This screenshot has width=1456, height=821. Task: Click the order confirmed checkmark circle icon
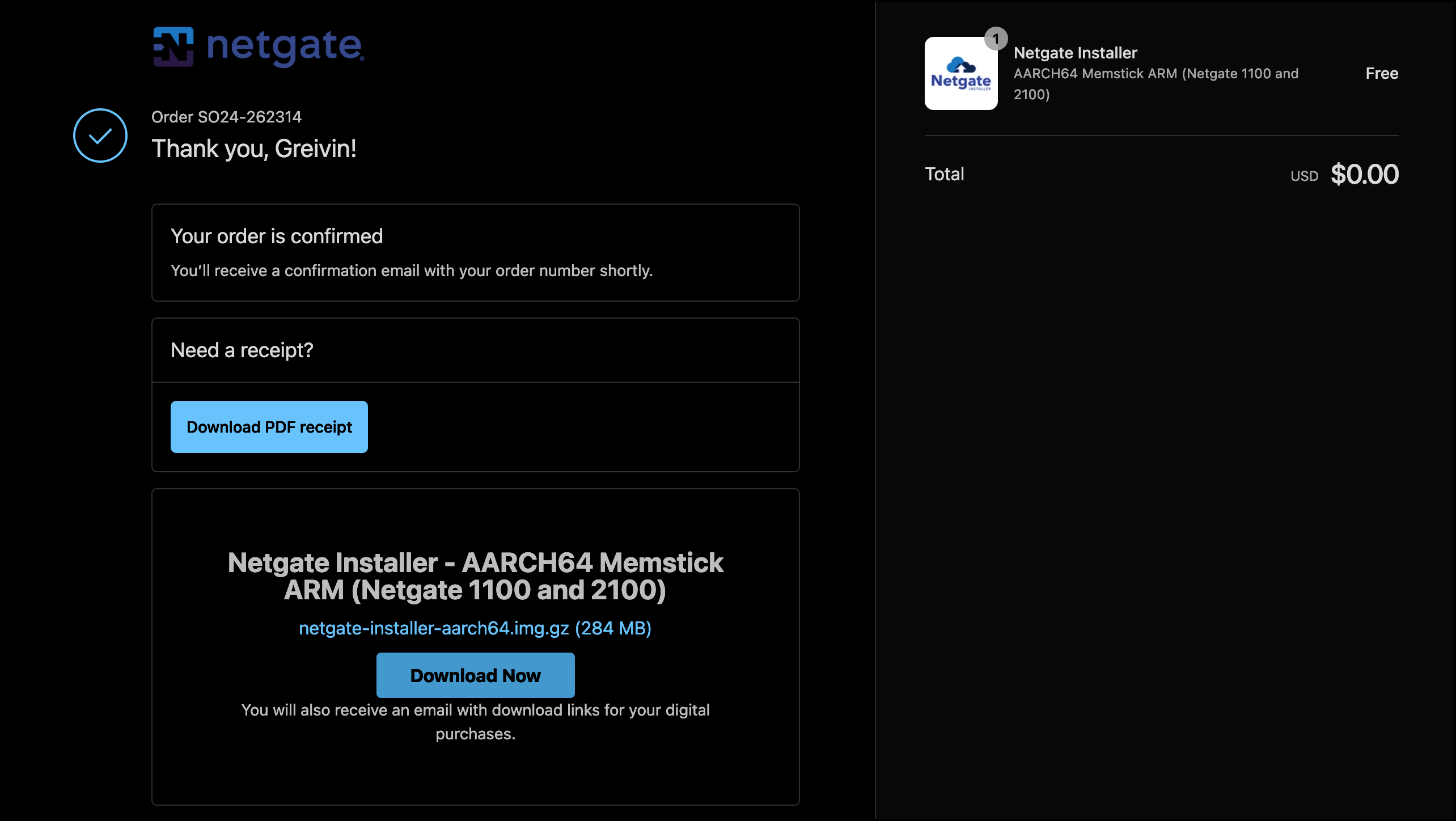(100, 136)
